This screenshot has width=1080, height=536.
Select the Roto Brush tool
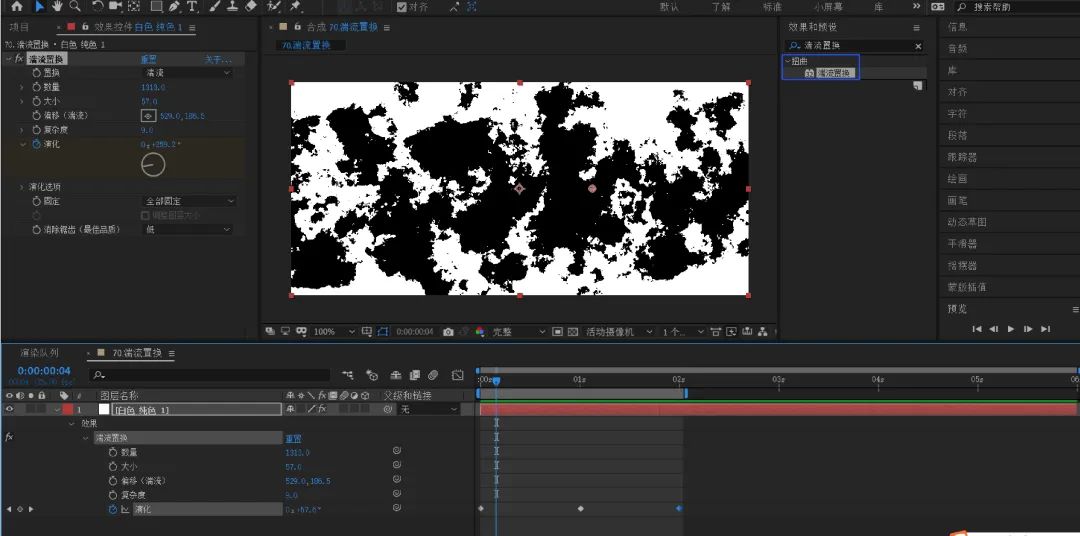[x=274, y=6]
